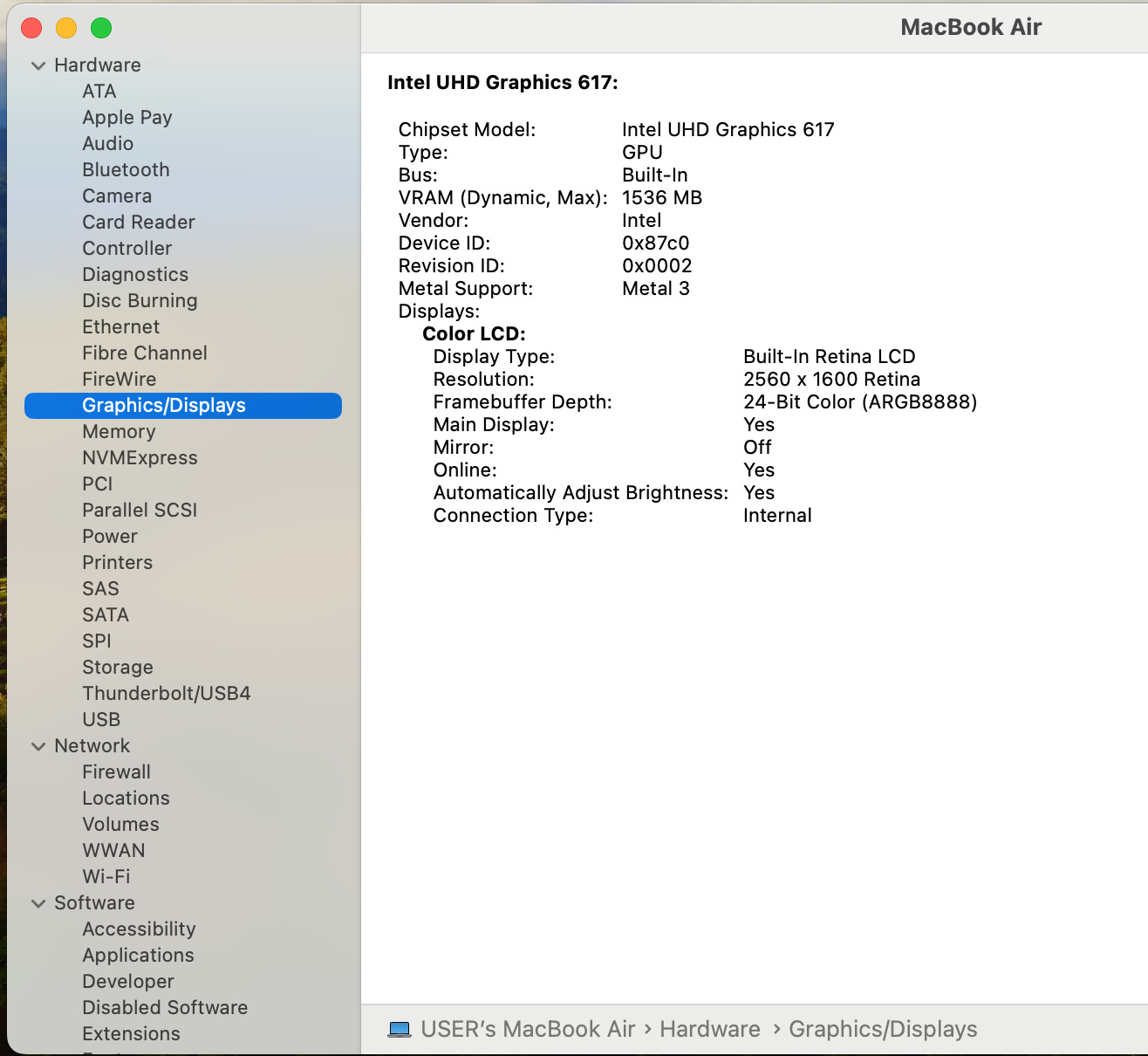Collapse the Hardware section

(38, 65)
